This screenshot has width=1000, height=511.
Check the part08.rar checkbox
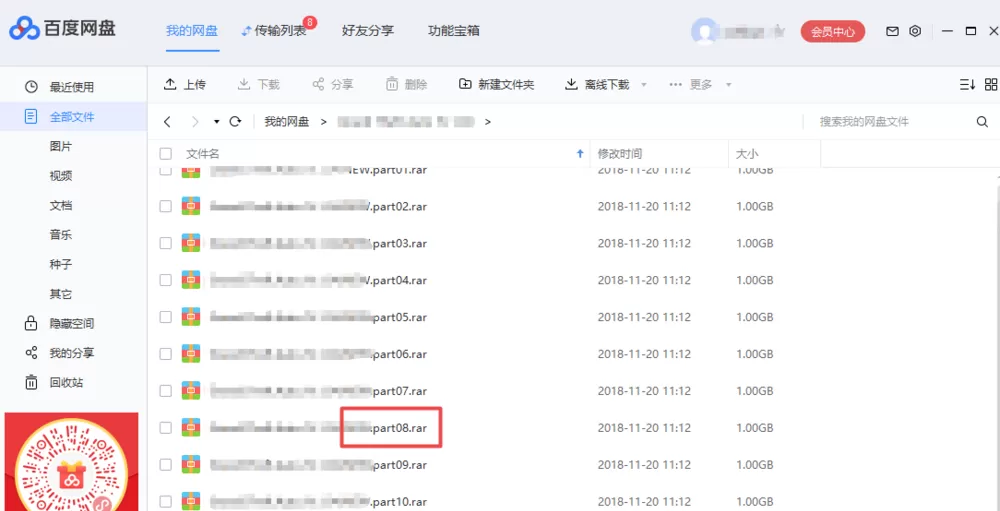point(166,427)
